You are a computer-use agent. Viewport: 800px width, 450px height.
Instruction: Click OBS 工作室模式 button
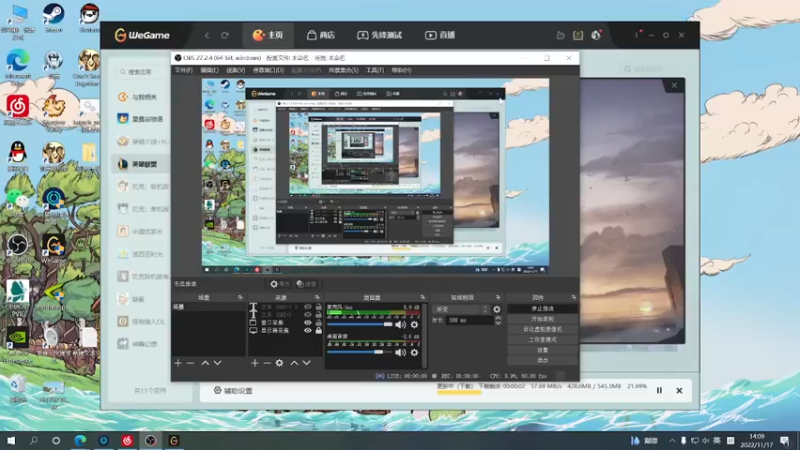coord(542,340)
